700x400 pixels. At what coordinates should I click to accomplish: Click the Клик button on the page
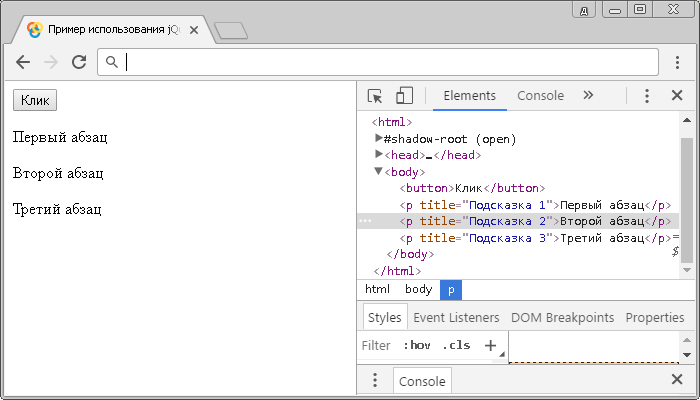click(x=35, y=100)
